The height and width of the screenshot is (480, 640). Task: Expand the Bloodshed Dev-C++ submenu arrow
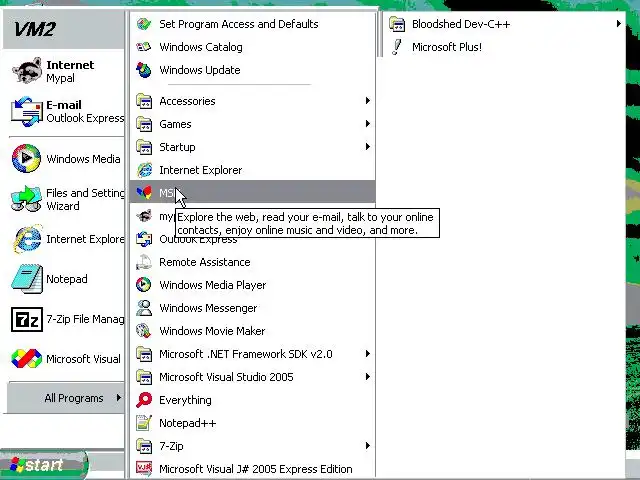(x=618, y=24)
